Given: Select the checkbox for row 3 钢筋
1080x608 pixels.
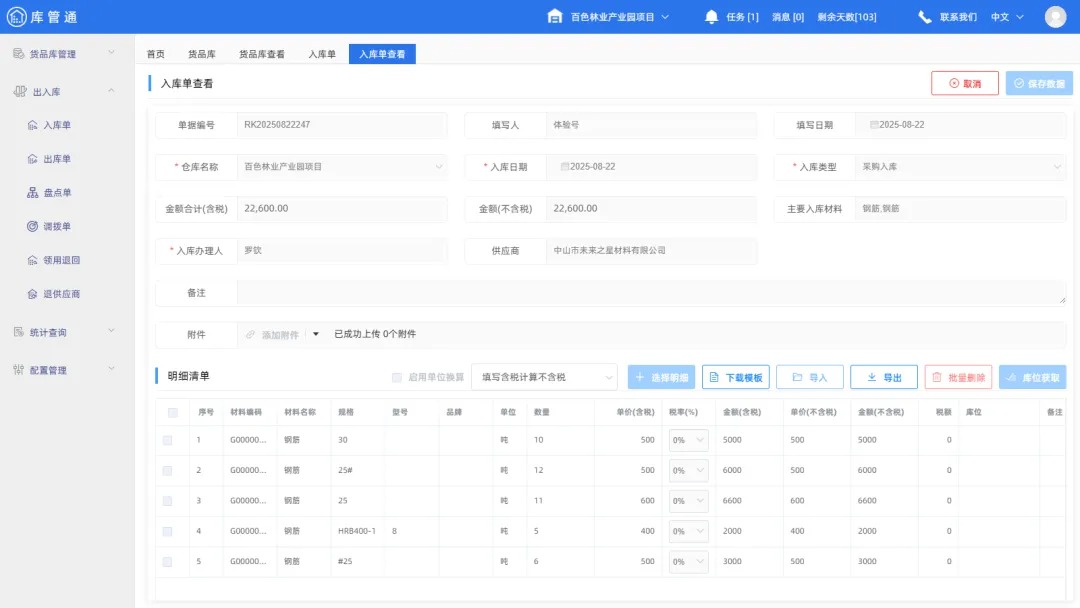Looking at the screenshot, I should pos(168,500).
